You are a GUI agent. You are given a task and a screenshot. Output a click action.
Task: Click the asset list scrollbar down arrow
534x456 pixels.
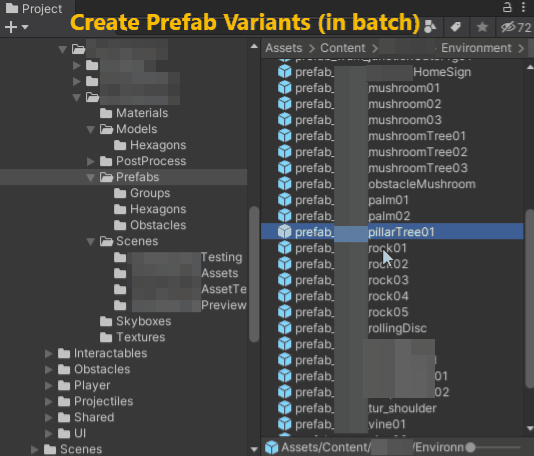pos(530,428)
